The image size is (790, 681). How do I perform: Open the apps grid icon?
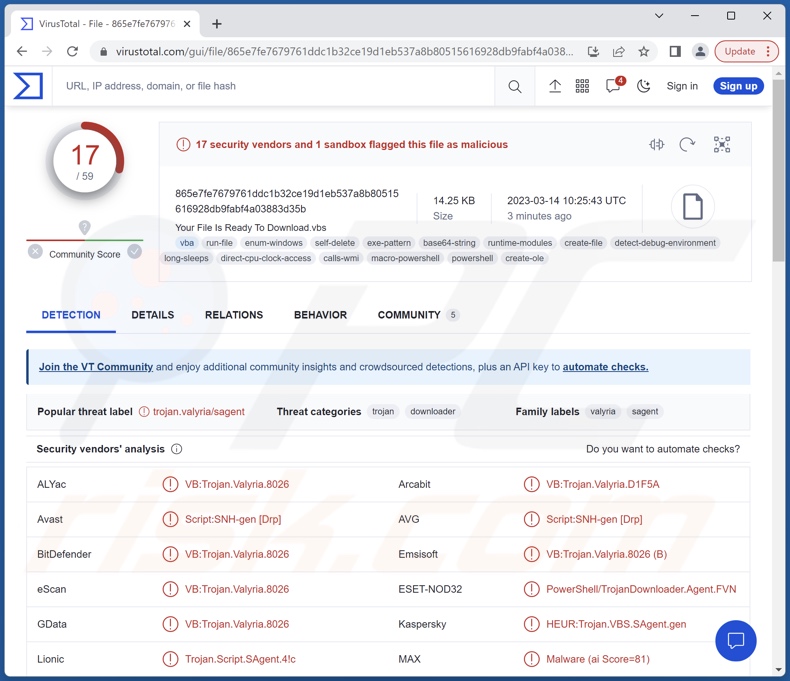582,86
